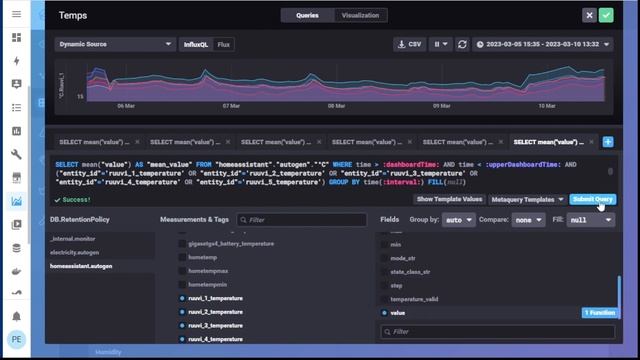Close the fifth SELECT mean query tab
Image resolution: width=640 pixels, height=360 pixels.
[x=500, y=142]
